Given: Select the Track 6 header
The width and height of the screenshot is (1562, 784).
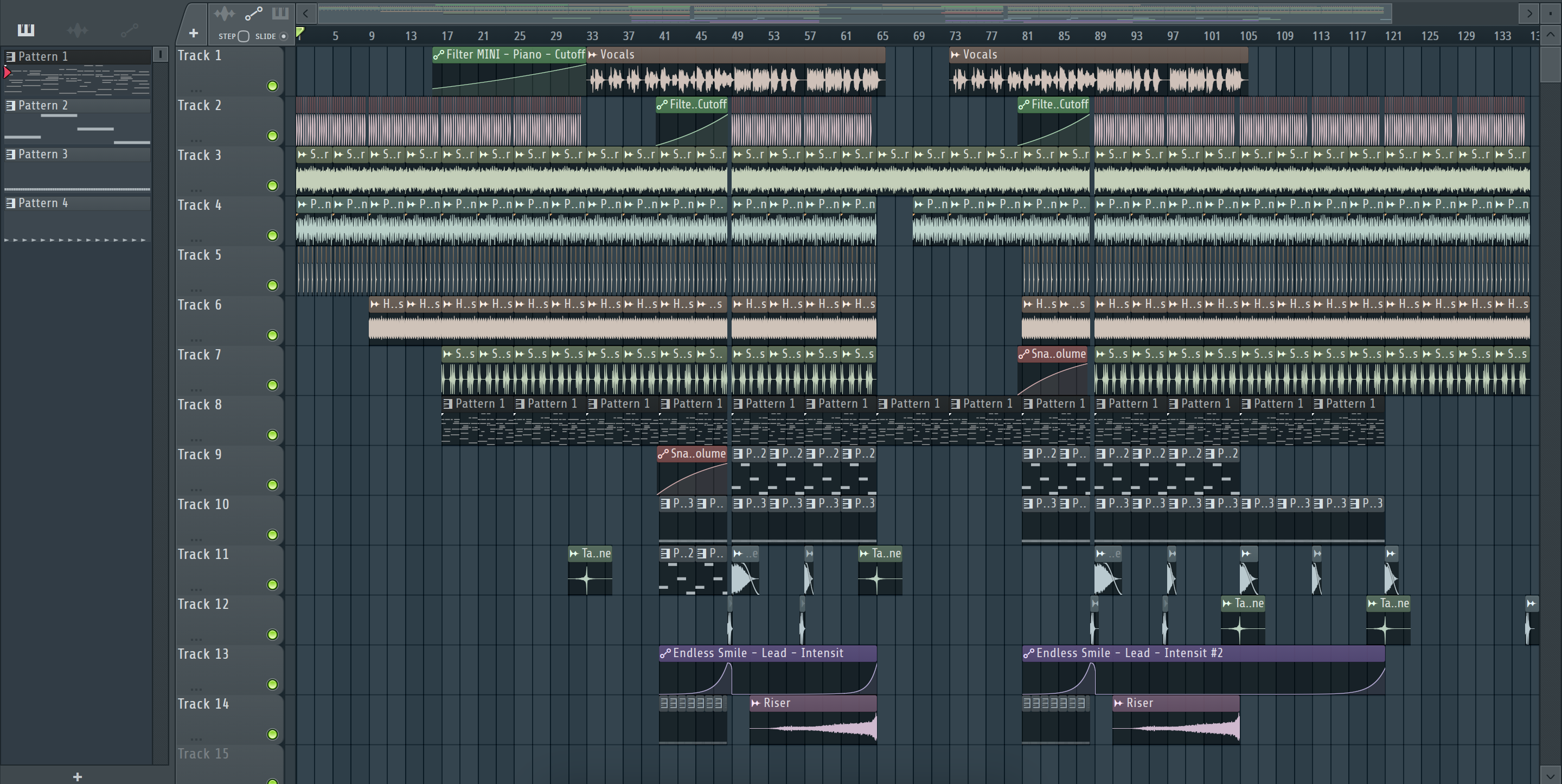Looking at the screenshot, I should [230, 320].
